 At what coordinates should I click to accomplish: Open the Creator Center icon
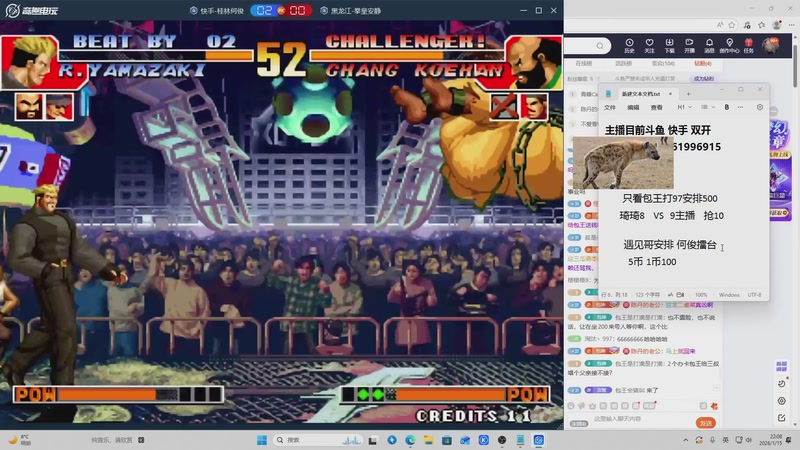pyautogui.click(x=729, y=45)
